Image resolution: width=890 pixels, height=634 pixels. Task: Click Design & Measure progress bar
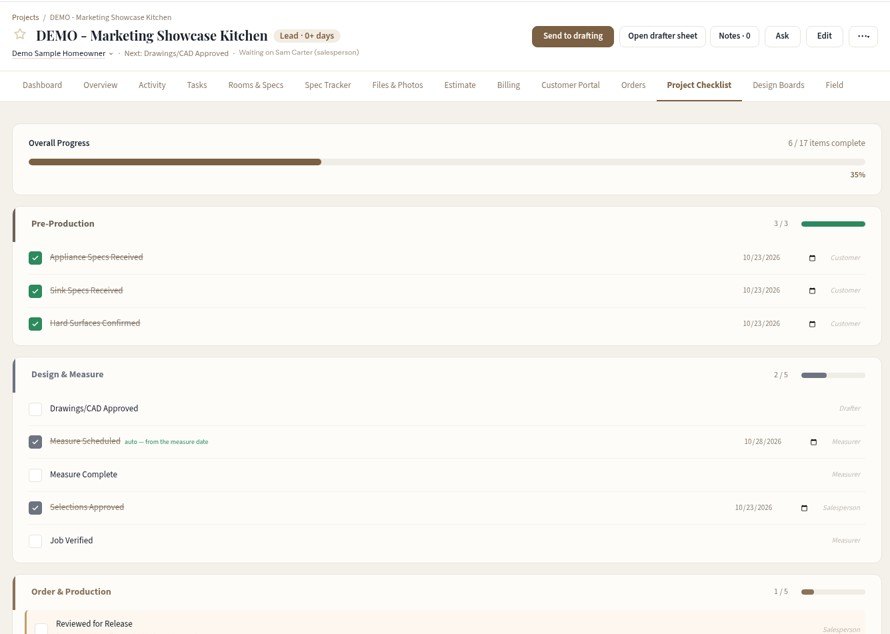(833, 375)
